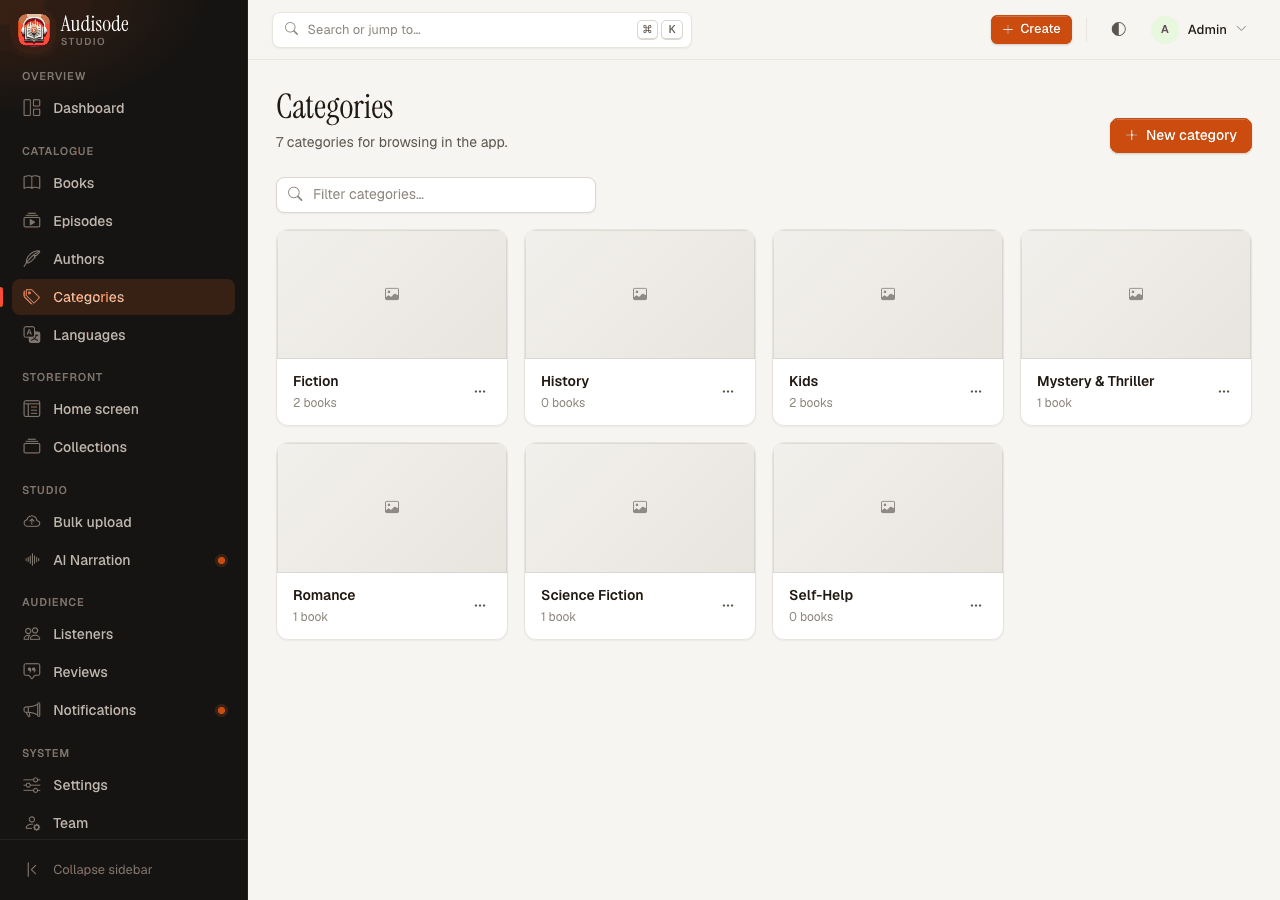1280x900 pixels.
Task: Click the Create button in top bar
Action: (x=1031, y=29)
